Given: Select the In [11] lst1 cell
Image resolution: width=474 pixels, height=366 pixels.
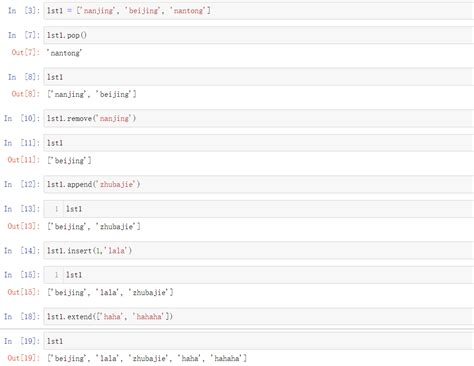Looking at the screenshot, I should point(258,143).
